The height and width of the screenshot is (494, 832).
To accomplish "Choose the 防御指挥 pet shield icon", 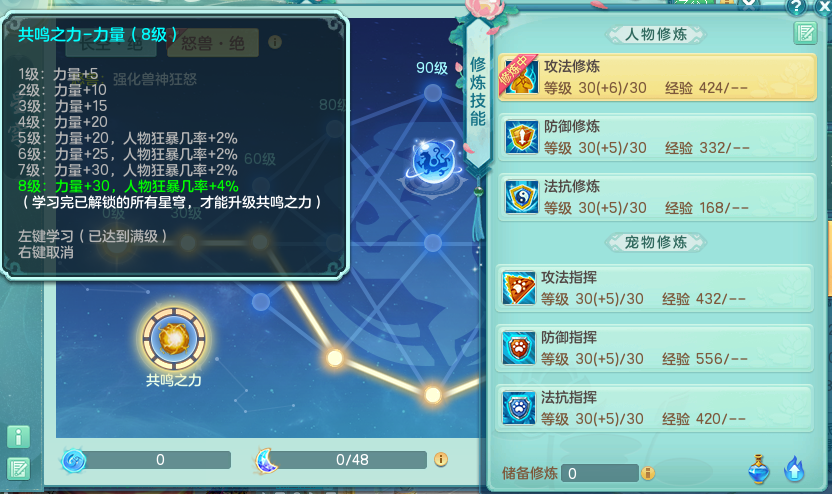I will tap(518, 348).
